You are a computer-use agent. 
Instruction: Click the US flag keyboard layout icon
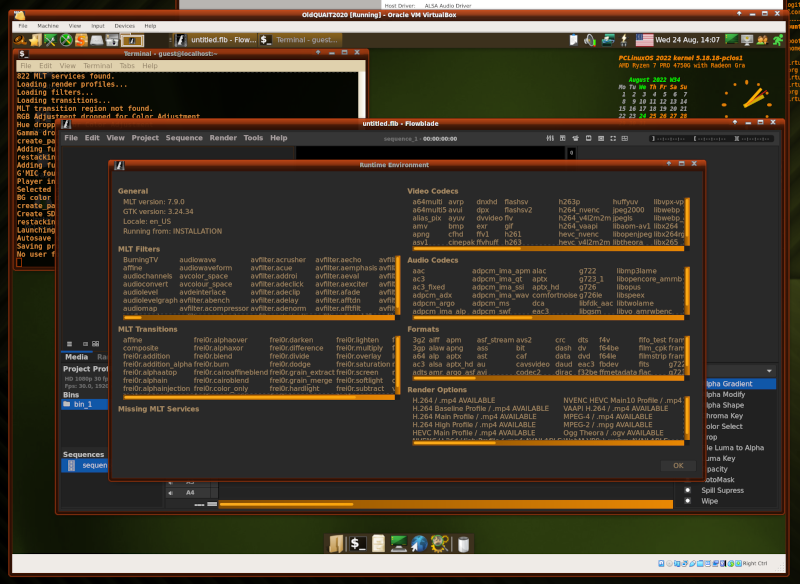pos(645,40)
